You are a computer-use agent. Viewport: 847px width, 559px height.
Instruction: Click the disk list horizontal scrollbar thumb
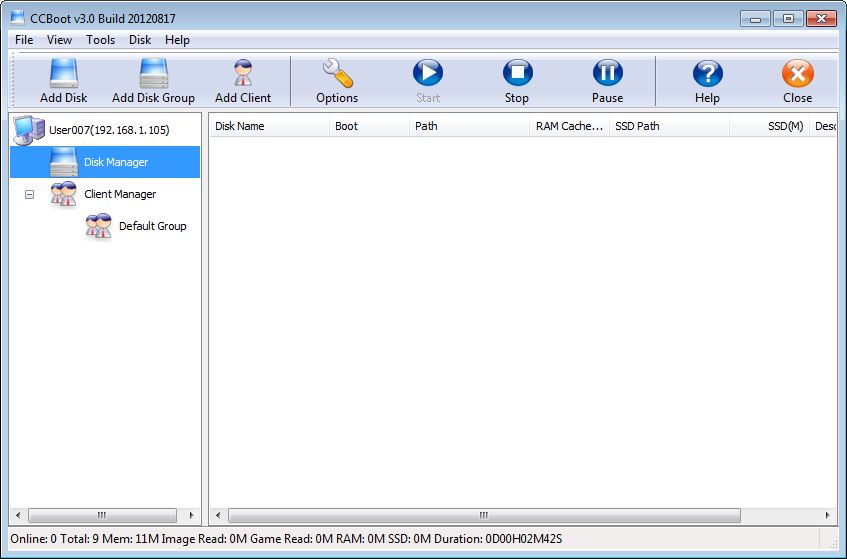pos(484,515)
